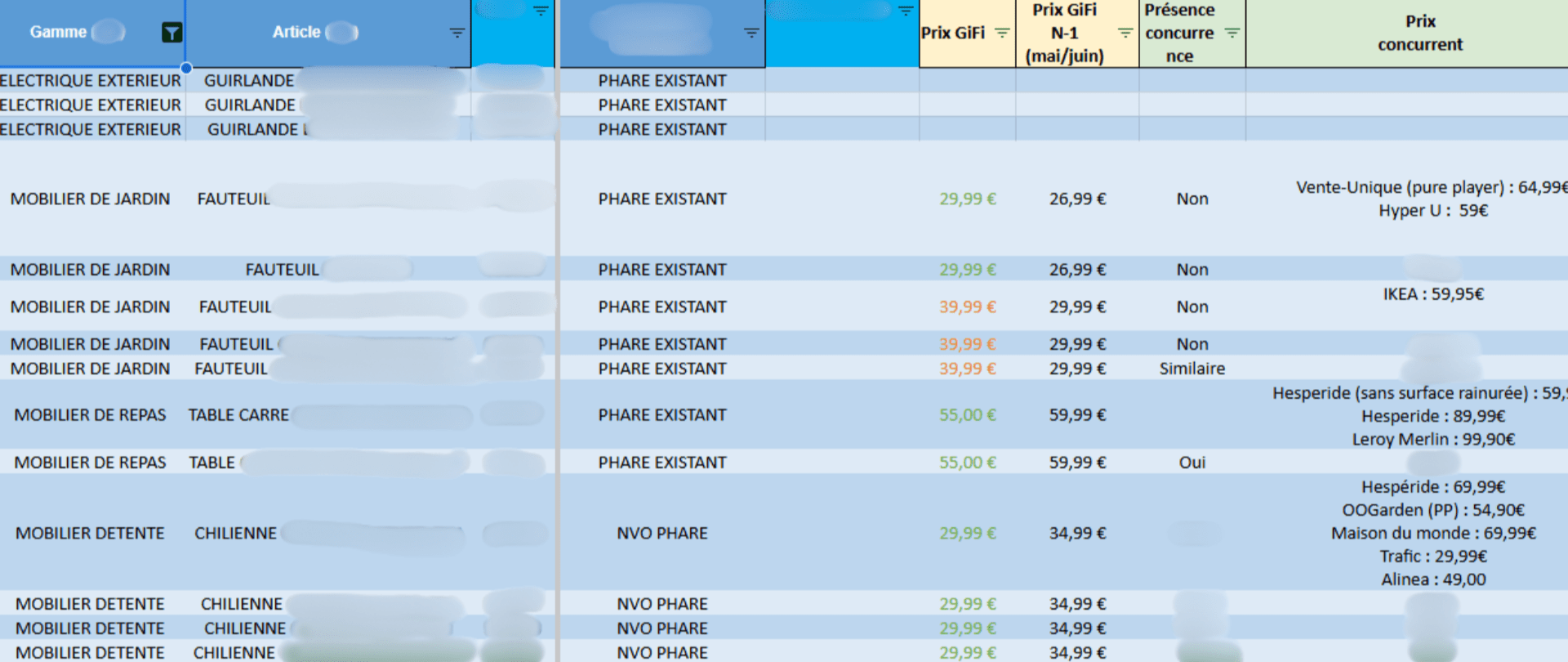Image resolution: width=1568 pixels, height=662 pixels.
Task: Select the Maison du monde competitor price cell
Action: (x=1432, y=533)
